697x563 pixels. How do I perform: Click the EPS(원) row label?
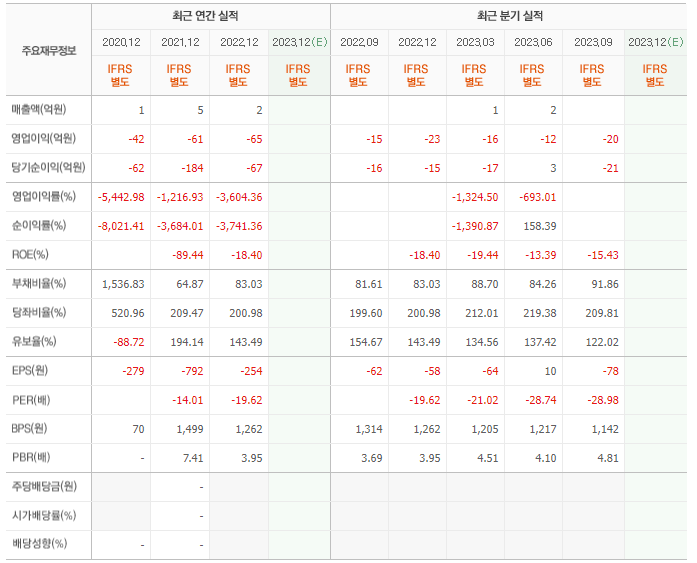(29, 371)
